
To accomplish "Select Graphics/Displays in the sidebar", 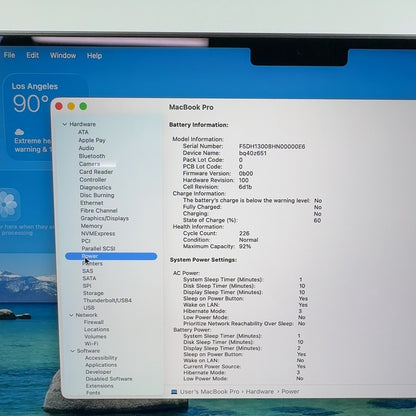I will tap(105, 218).
